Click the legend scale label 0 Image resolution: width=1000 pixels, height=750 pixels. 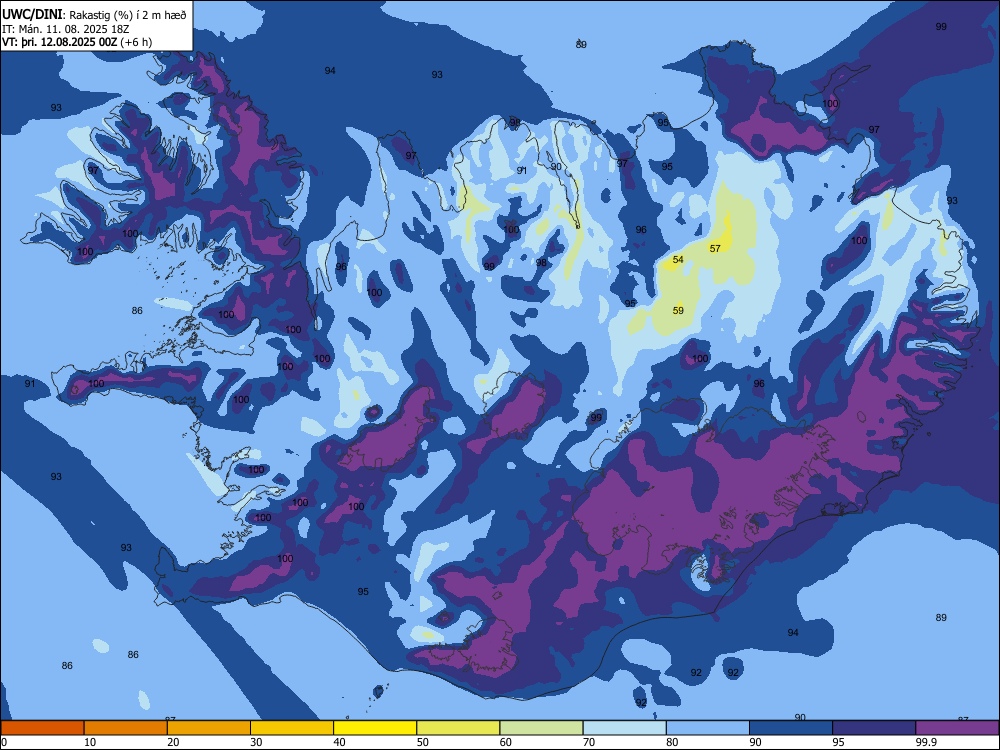[x=4, y=742]
